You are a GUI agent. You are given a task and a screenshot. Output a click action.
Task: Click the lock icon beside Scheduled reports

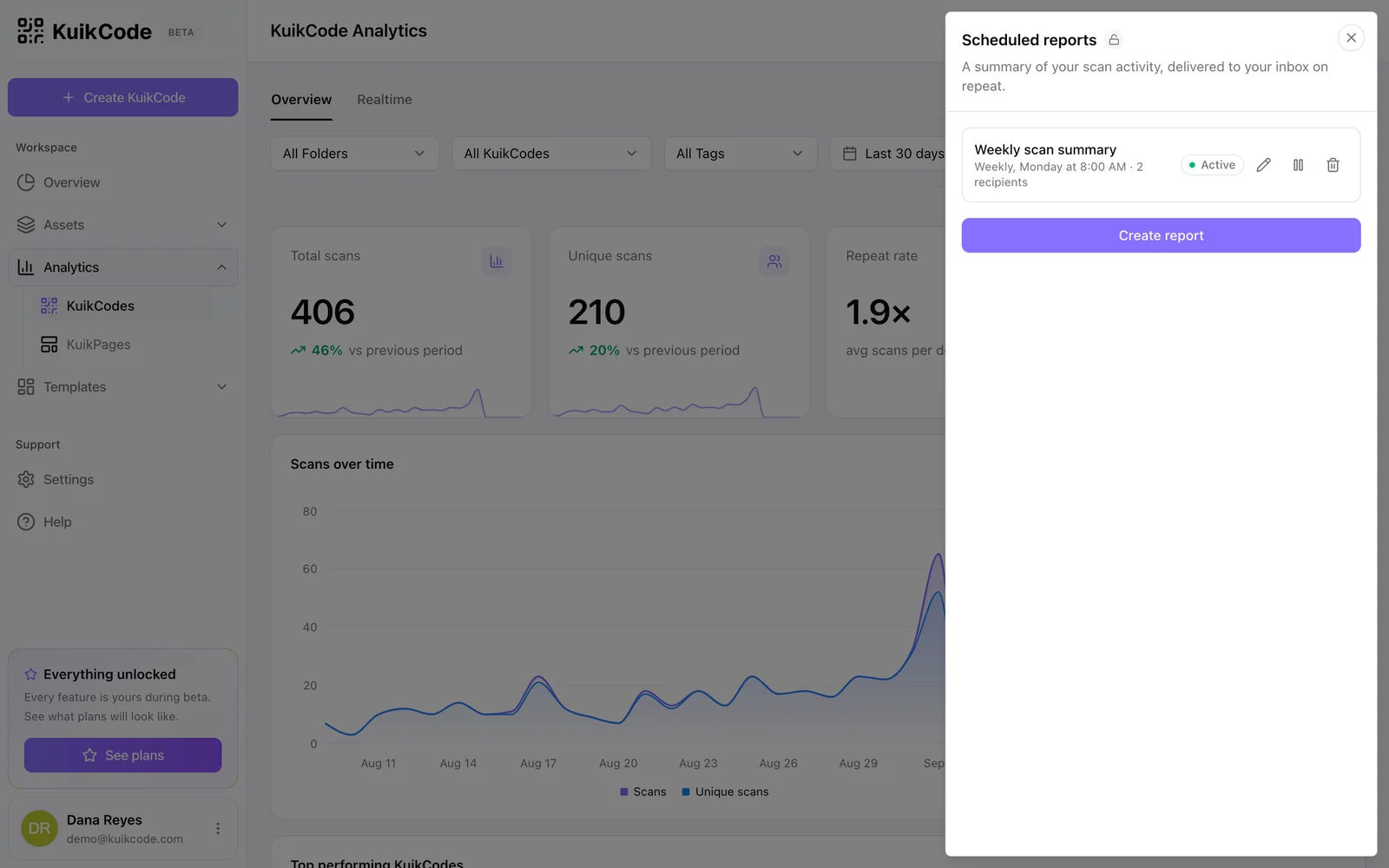pyautogui.click(x=1114, y=40)
